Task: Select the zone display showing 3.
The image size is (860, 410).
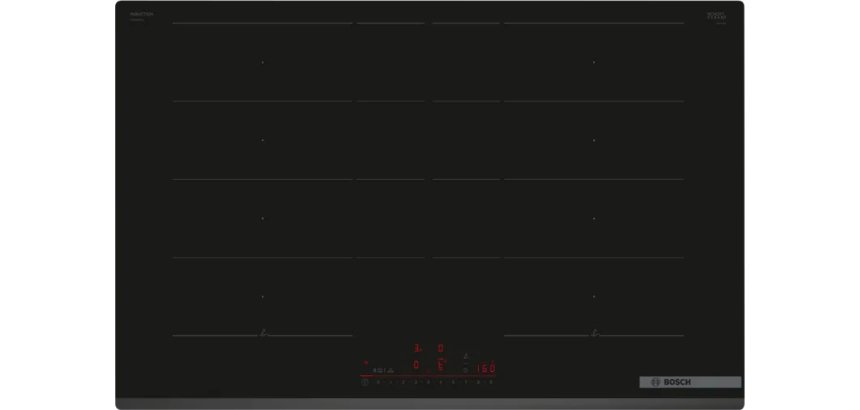Action: [x=417, y=348]
